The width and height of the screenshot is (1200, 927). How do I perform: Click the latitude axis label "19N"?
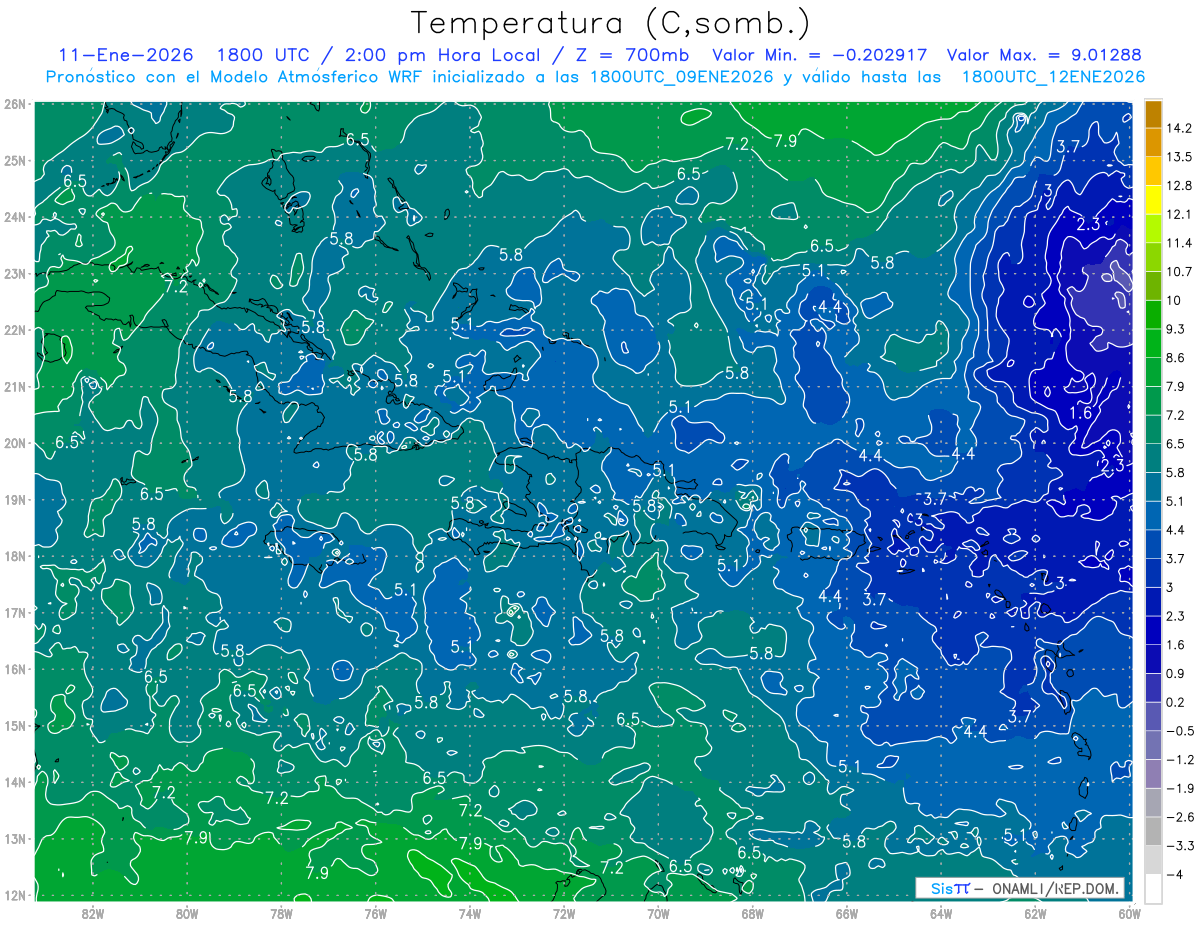point(15,499)
